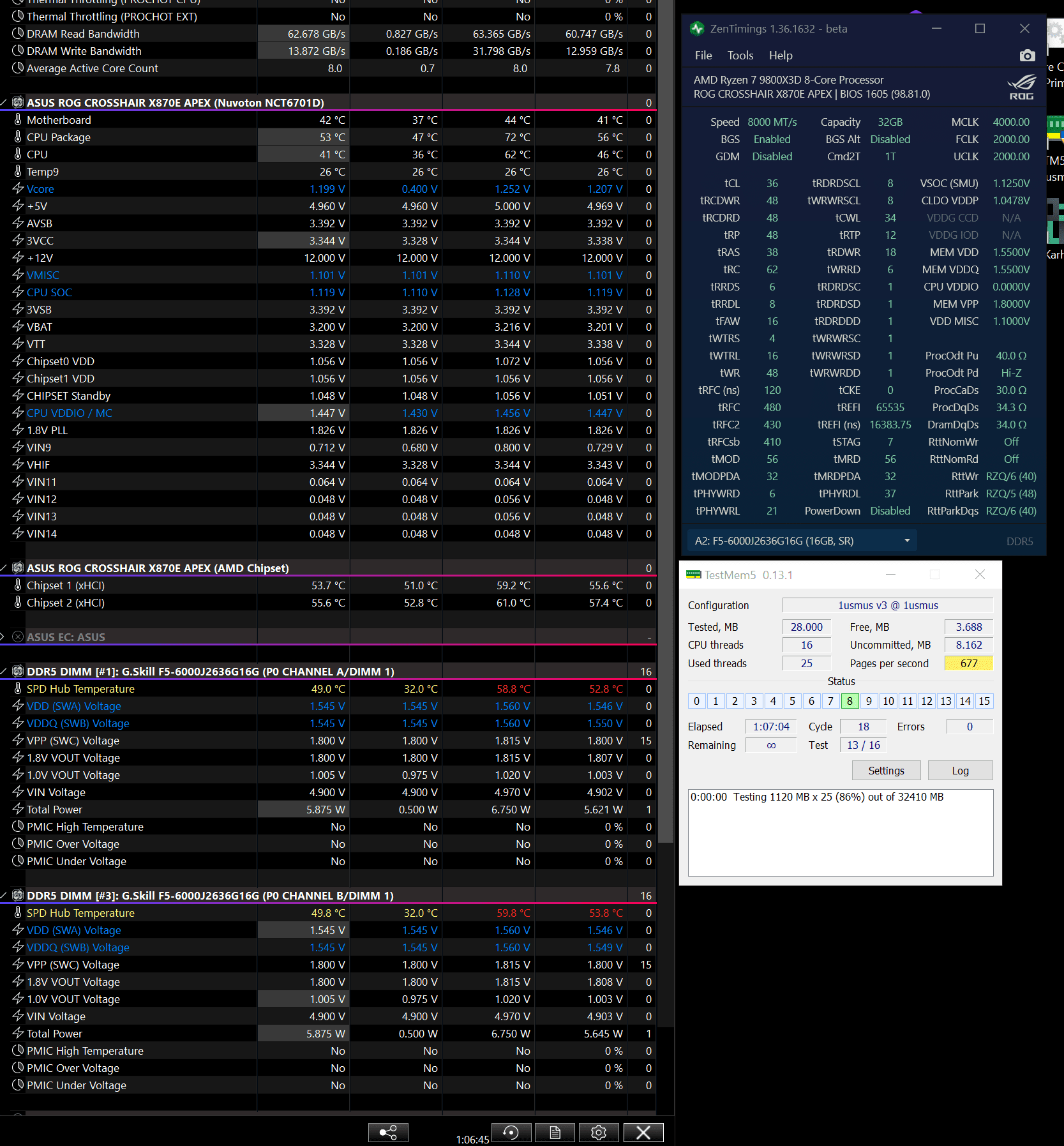This screenshot has width=1064, height=1146.
Task: Click the log file document icon
Action: click(555, 1133)
